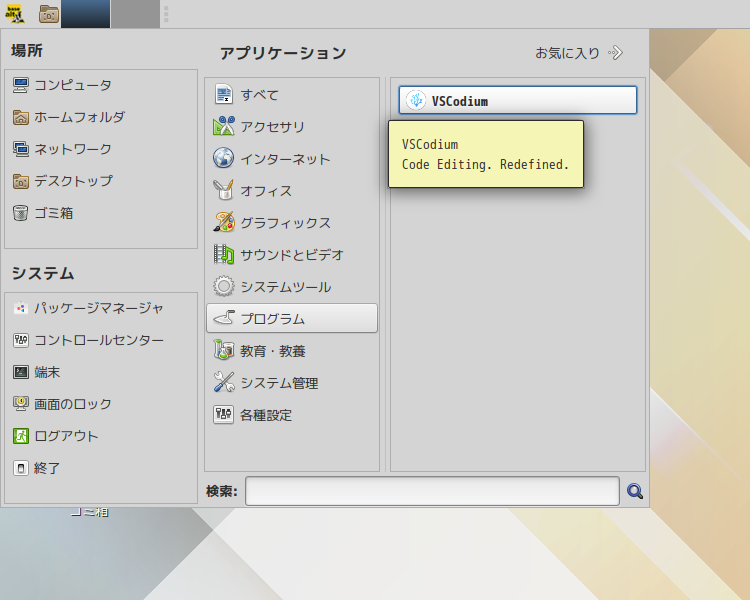
Task: Click the ゴミ箱 trash can icon
Action: click(x=21, y=213)
